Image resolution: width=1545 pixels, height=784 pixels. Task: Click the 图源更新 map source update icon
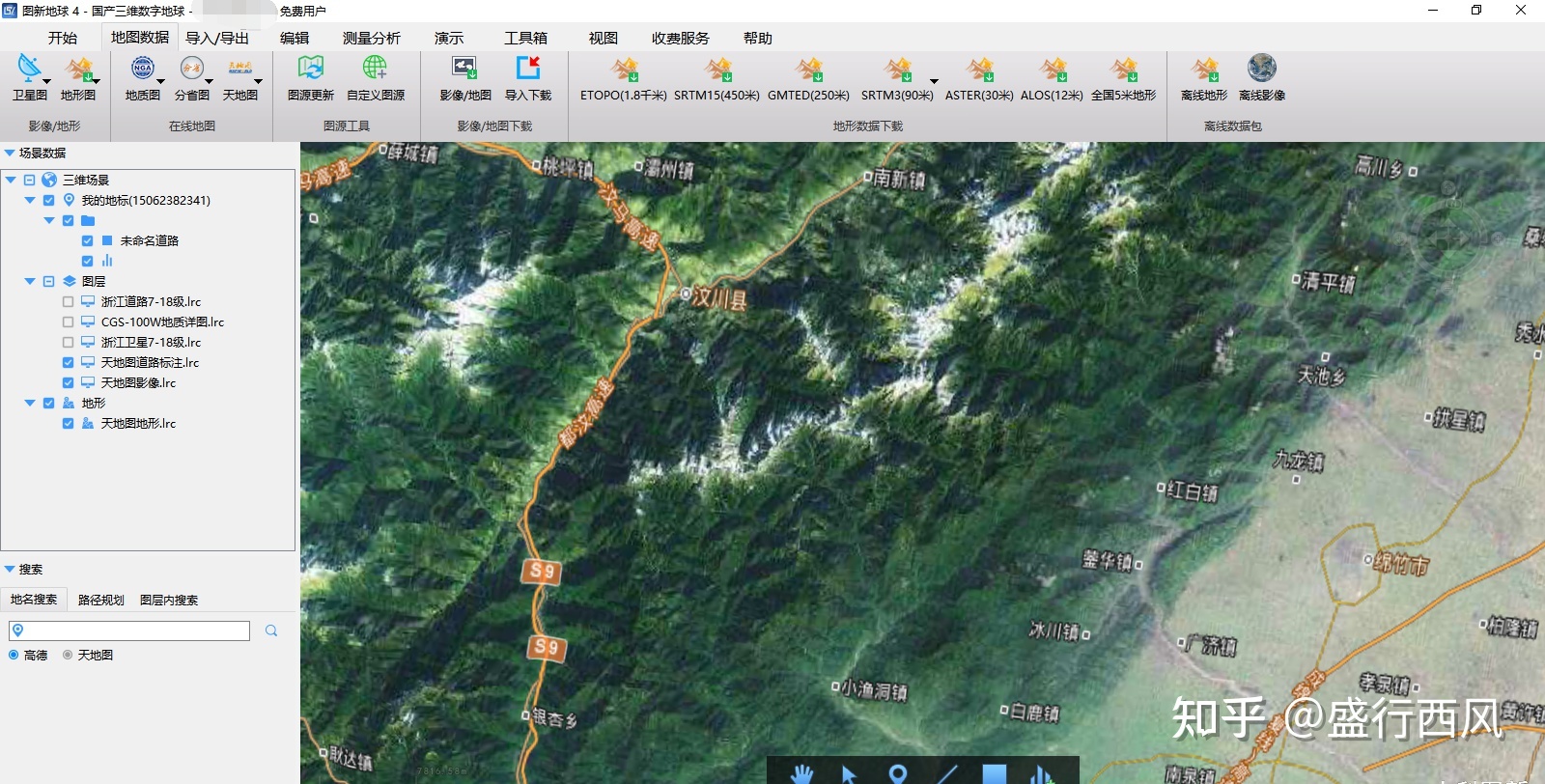pos(310,70)
